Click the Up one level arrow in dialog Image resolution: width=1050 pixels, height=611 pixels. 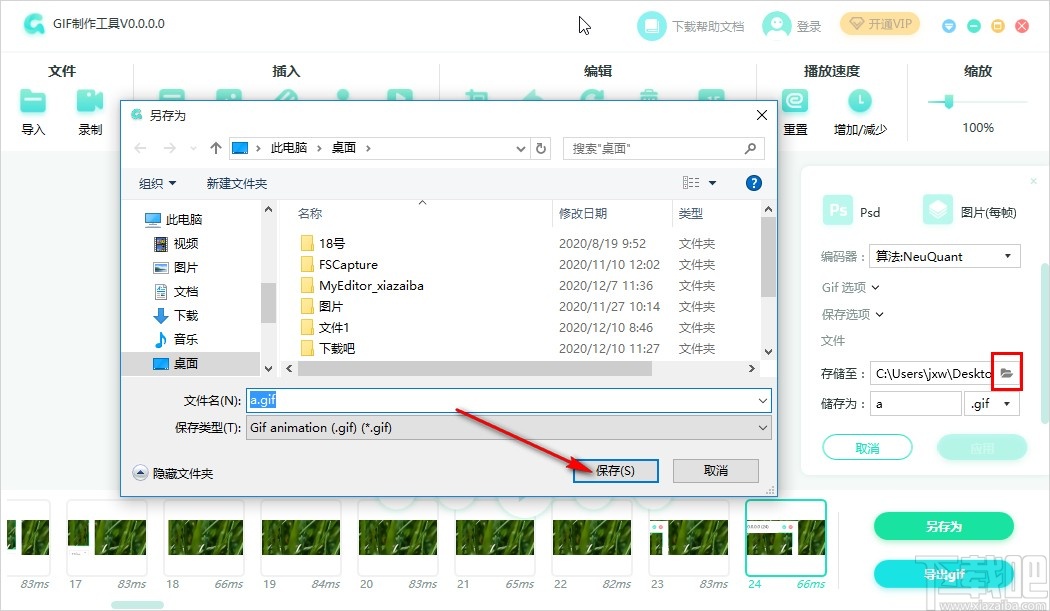pyautogui.click(x=216, y=148)
